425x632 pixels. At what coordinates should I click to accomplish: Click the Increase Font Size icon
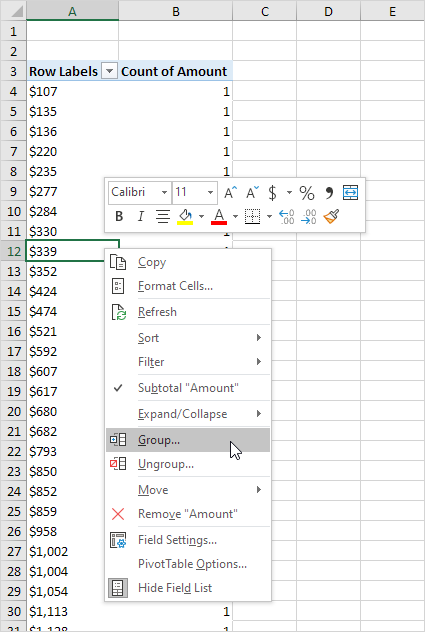pos(231,193)
